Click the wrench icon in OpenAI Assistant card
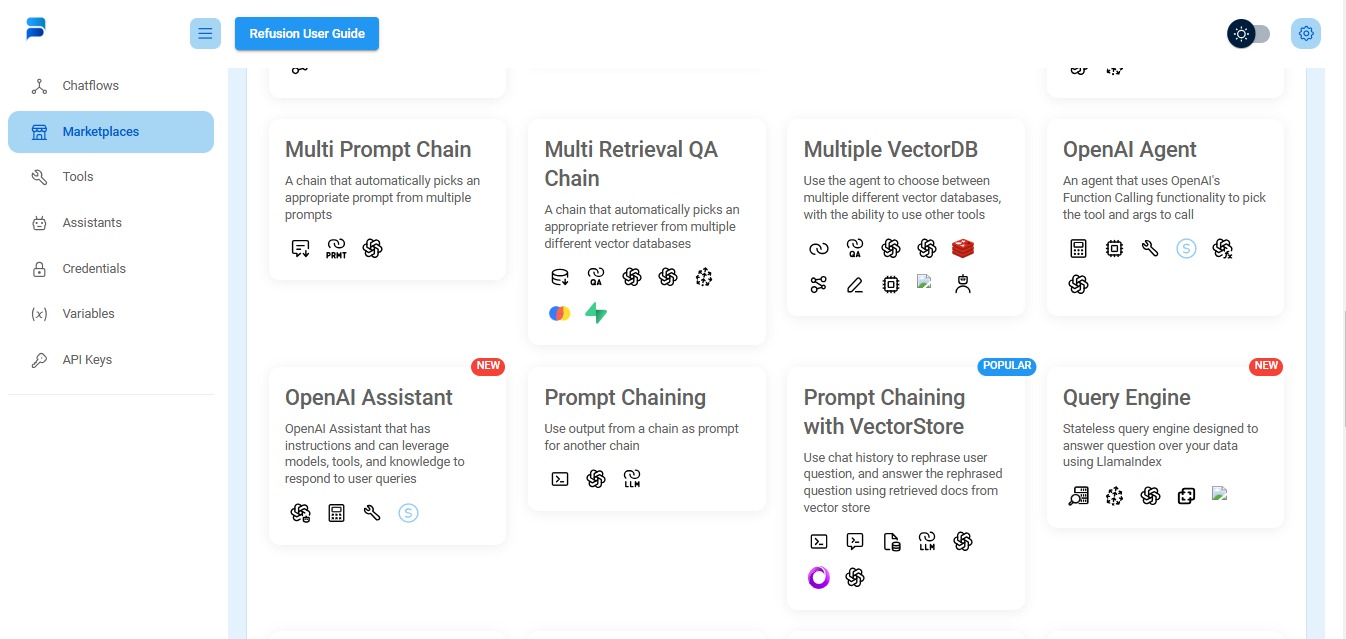This screenshot has height=639, width=1346. click(x=372, y=513)
